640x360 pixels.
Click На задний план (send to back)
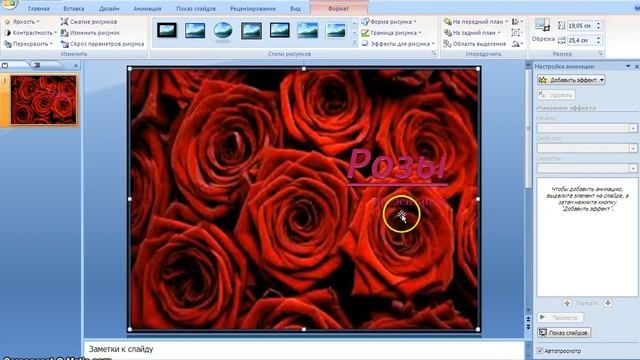(x=472, y=33)
